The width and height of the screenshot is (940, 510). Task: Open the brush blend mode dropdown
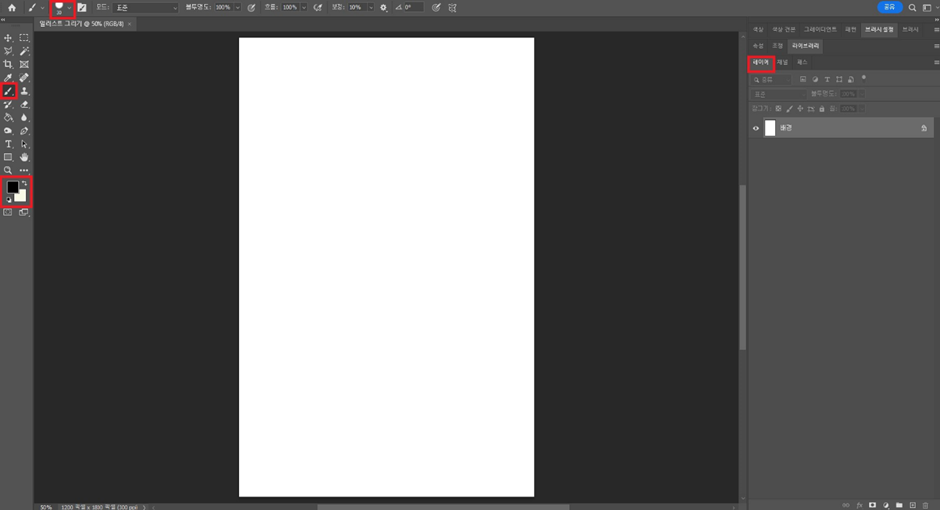[146, 8]
